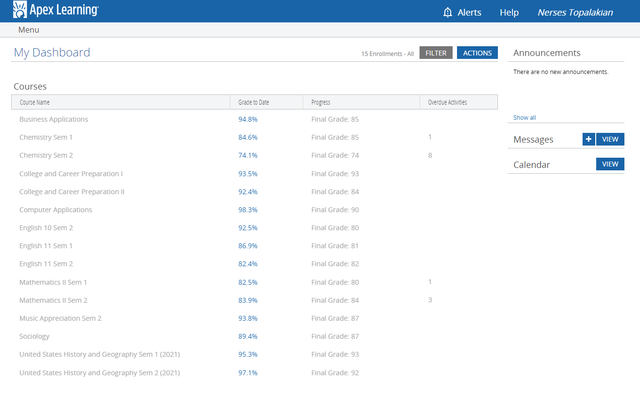The image size is (640, 403).
Task: Open the English 11 Sem 1 course
Action: [x=46, y=245]
